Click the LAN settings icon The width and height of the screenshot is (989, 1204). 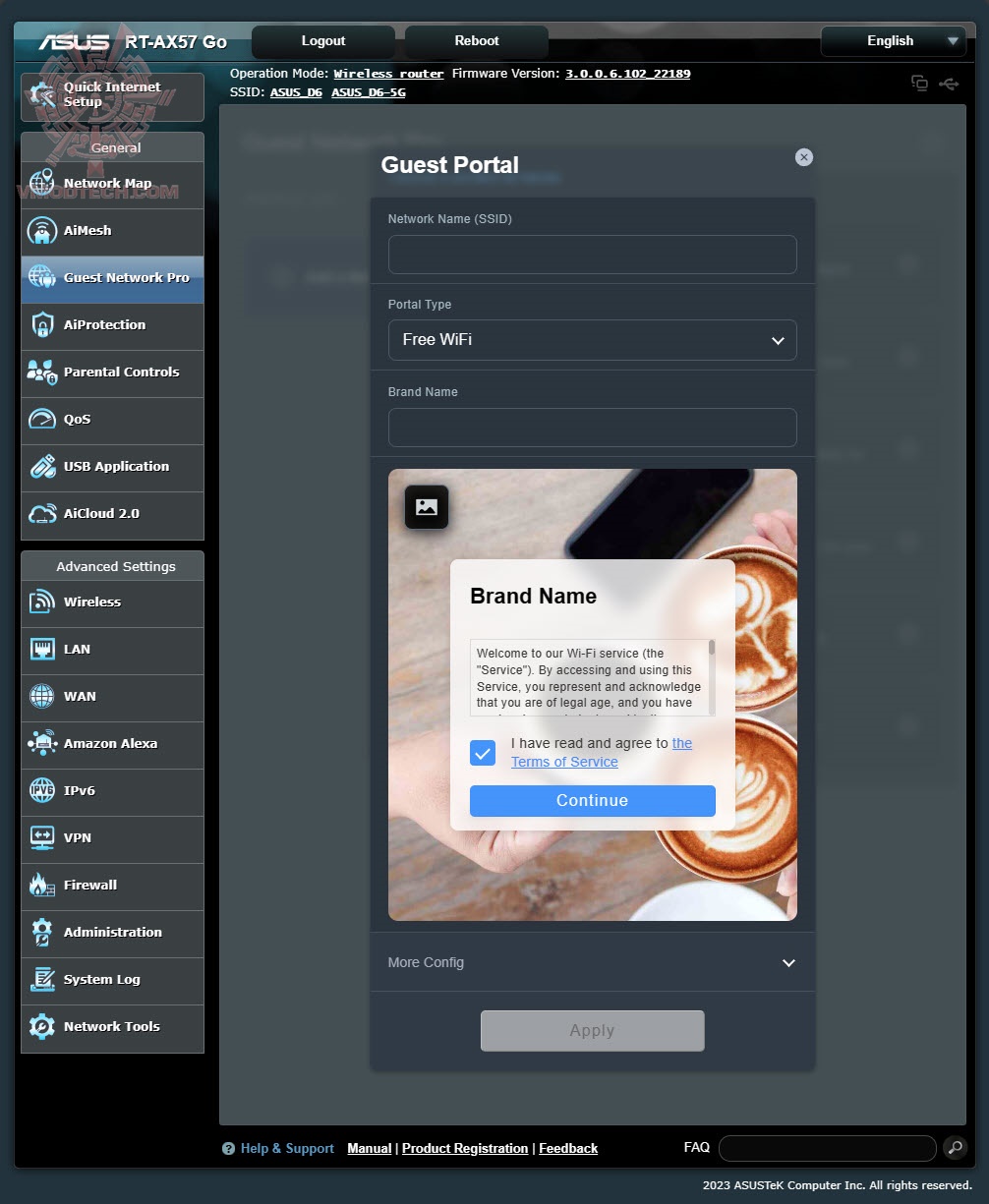(x=42, y=649)
